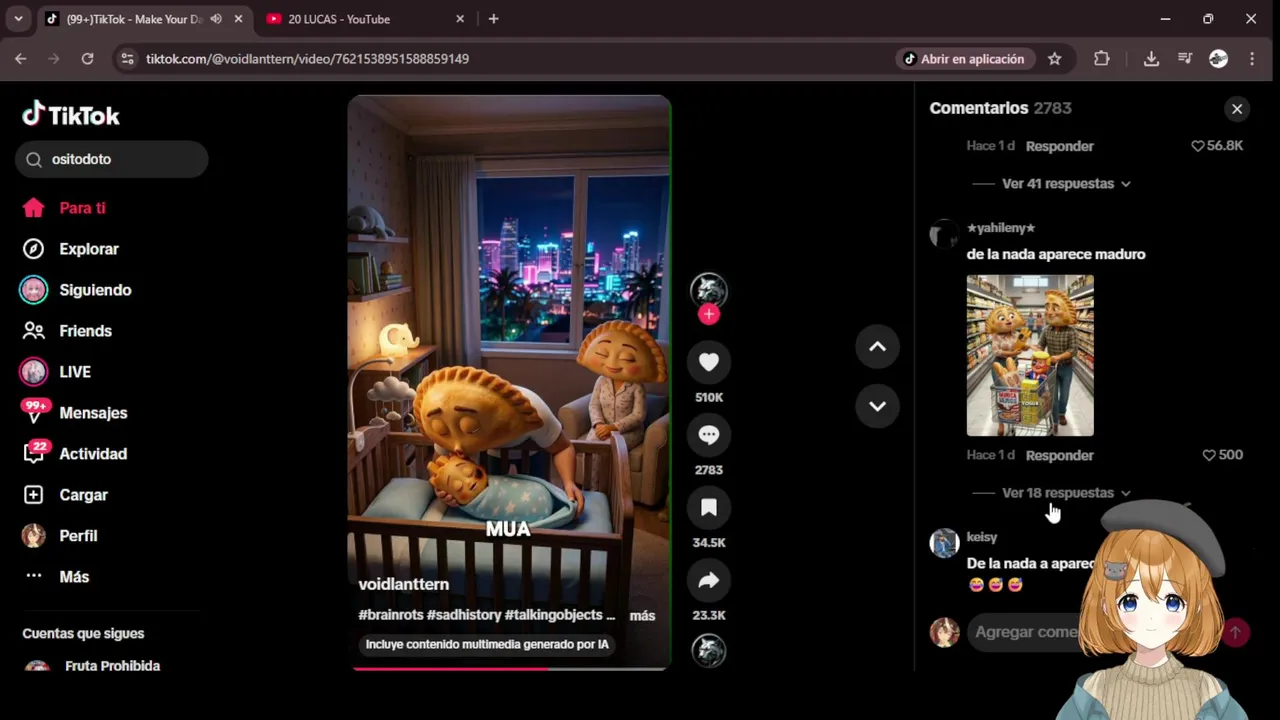Share the video with arrow icon
The height and width of the screenshot is (720, 1280).
pos(709,580)
